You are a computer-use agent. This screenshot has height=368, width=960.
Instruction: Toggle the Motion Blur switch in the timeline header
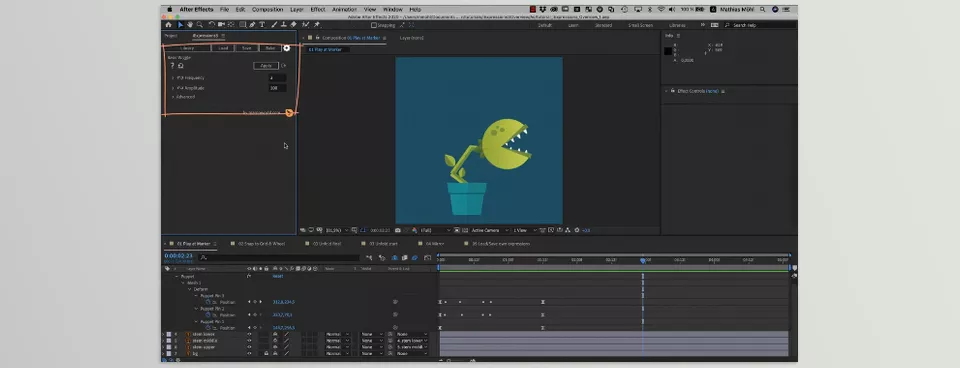point(414,258)
